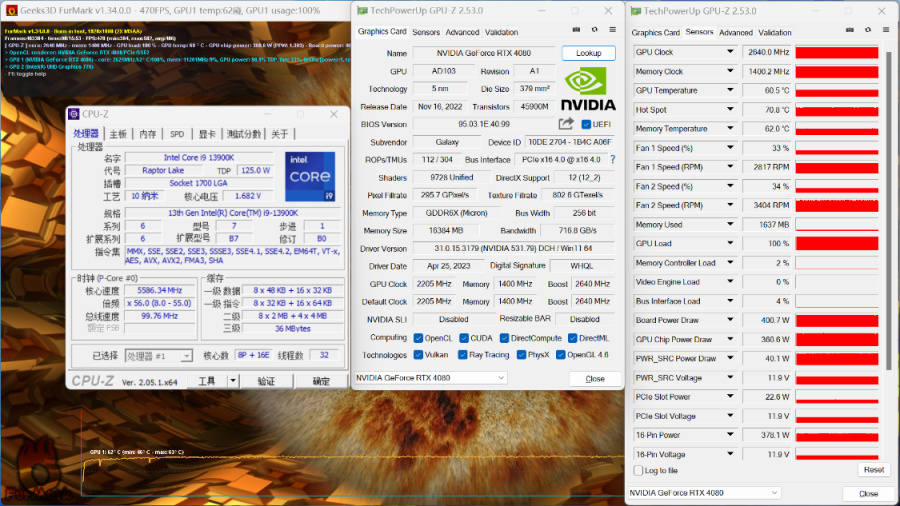Click Close button in Graphics Card window
900x506 pixels.
595,379
